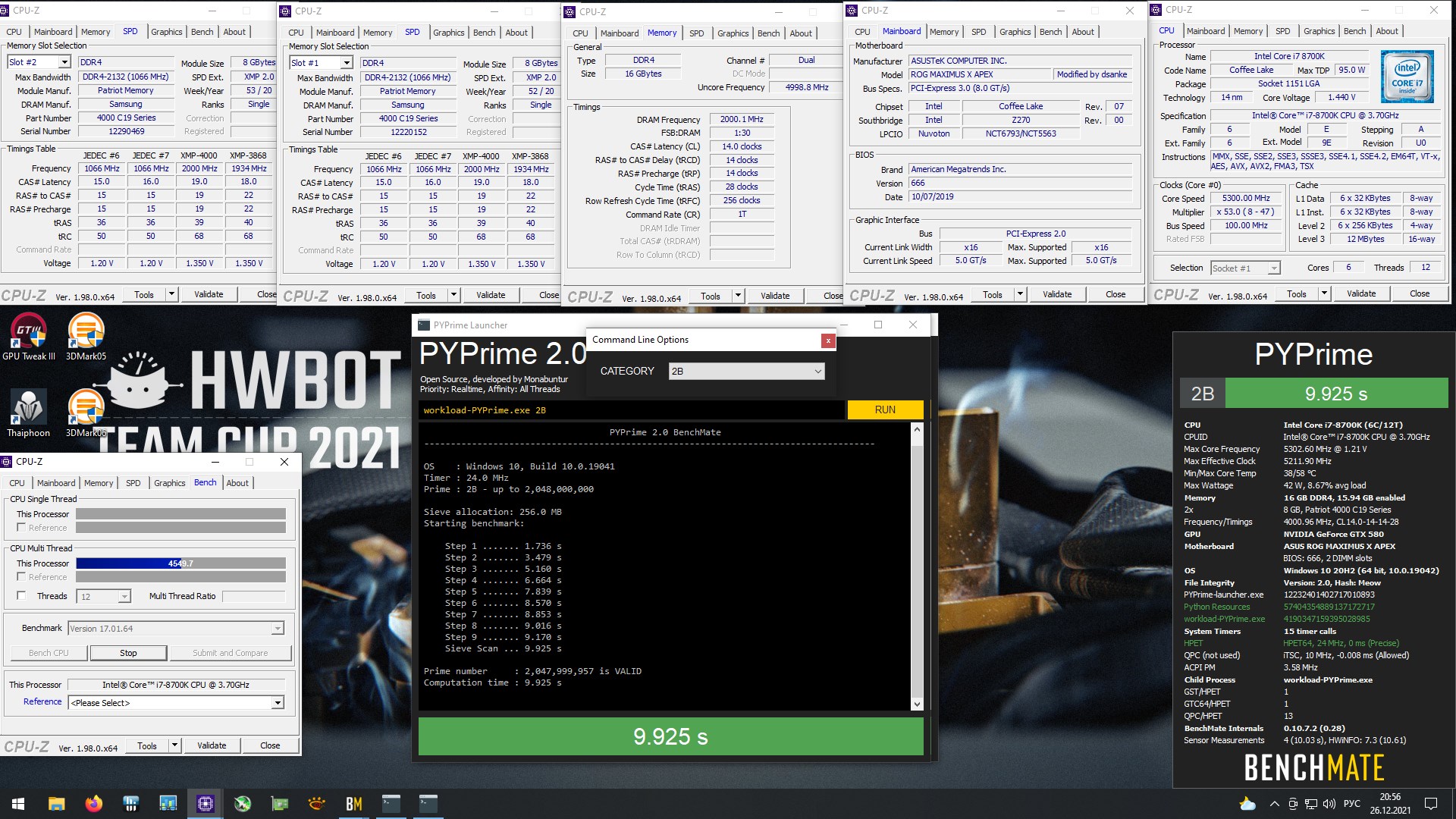Open network status tray icon
1456x819 pixels.
(1311, 804)
